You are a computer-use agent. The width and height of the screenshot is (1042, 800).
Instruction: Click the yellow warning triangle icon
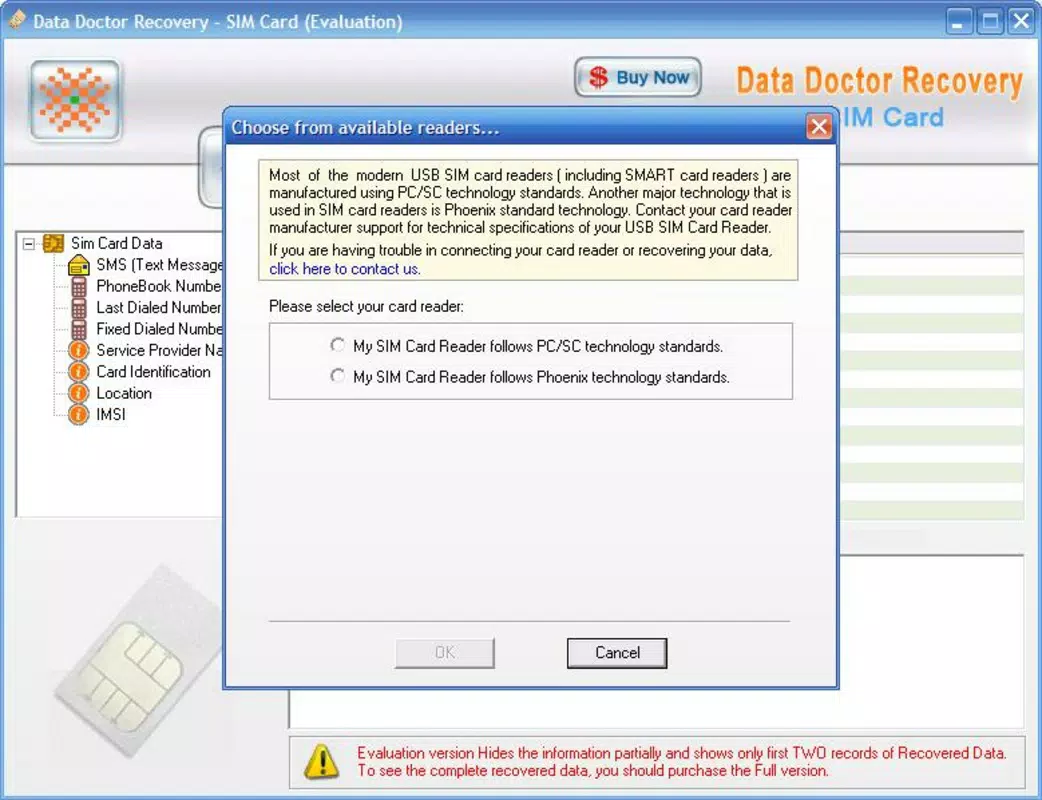pos(322,761)
